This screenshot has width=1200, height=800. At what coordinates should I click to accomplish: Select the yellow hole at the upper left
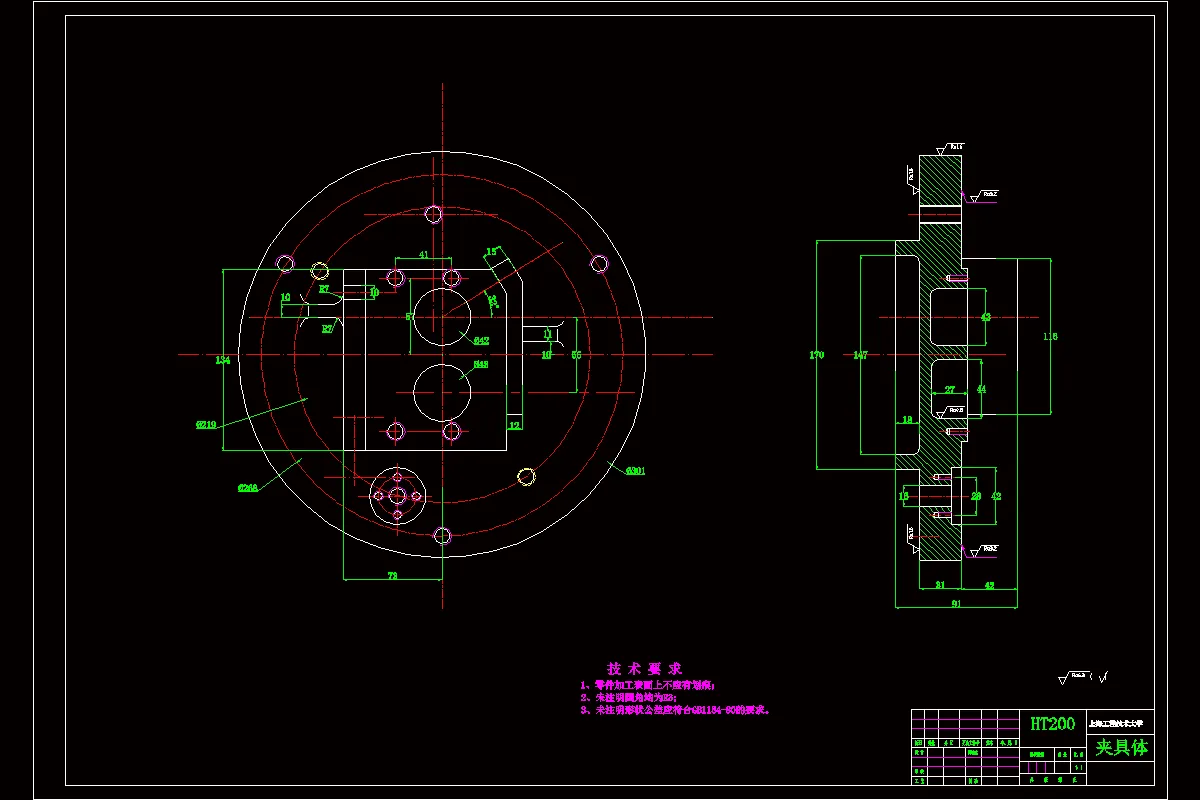[x=320, y=270]
